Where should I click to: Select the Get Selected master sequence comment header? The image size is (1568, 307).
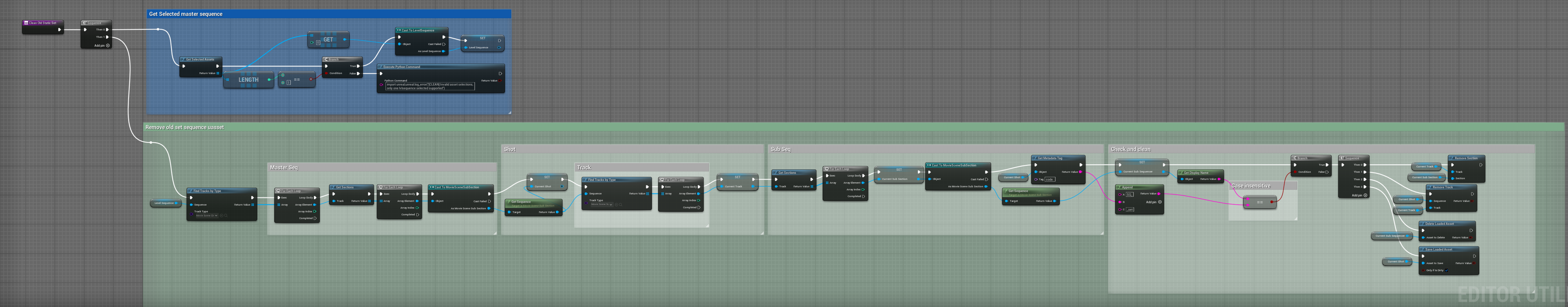click(329, 14)
